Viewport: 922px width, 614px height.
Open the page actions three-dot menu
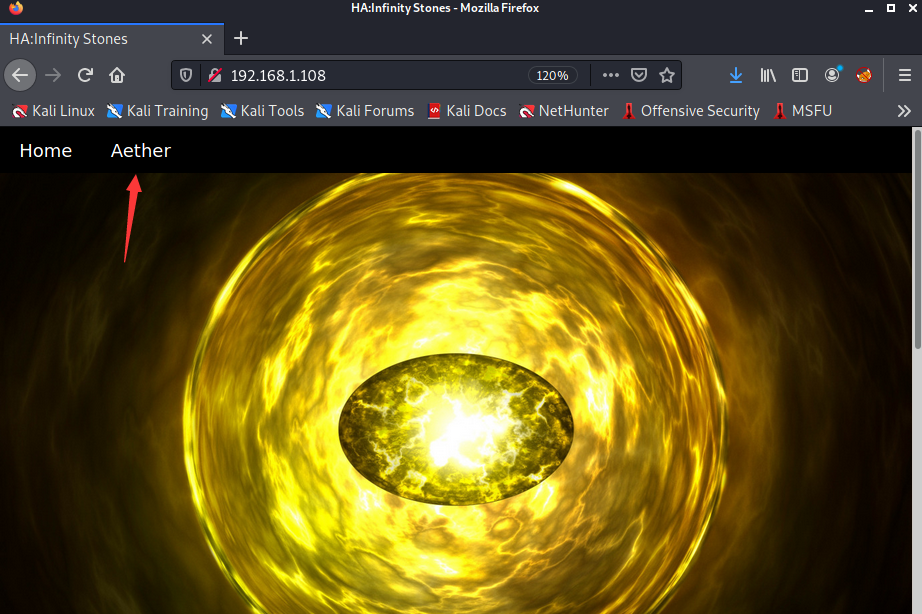pyautogui.click(x=611, y=75)
